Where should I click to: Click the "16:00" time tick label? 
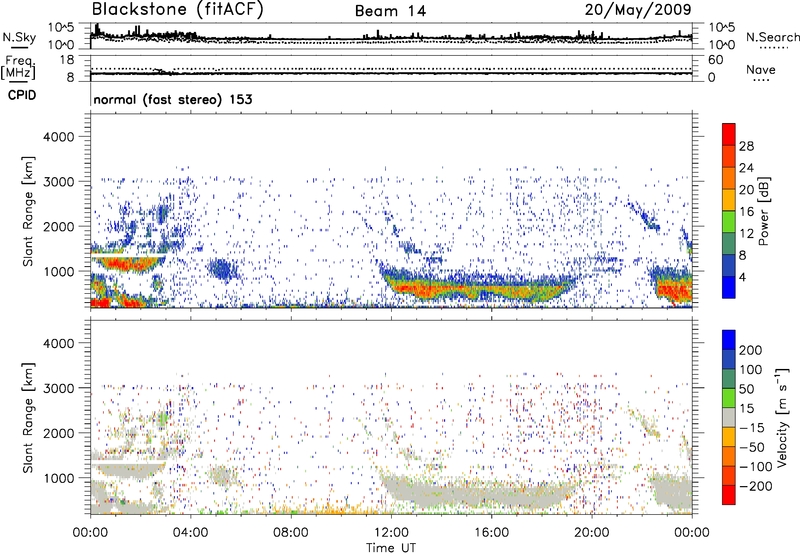[x=491, y=533]
